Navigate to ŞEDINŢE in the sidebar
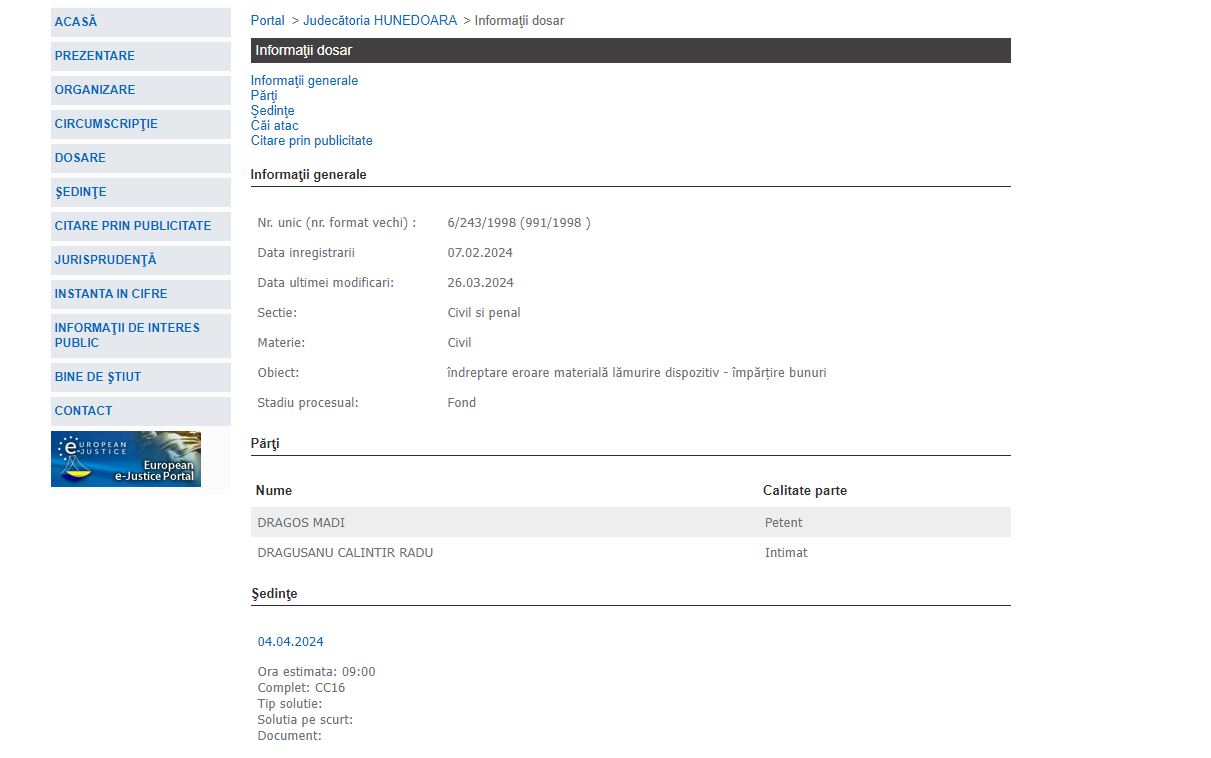Viewport: 1211px width, 758px height. point(80,192)
